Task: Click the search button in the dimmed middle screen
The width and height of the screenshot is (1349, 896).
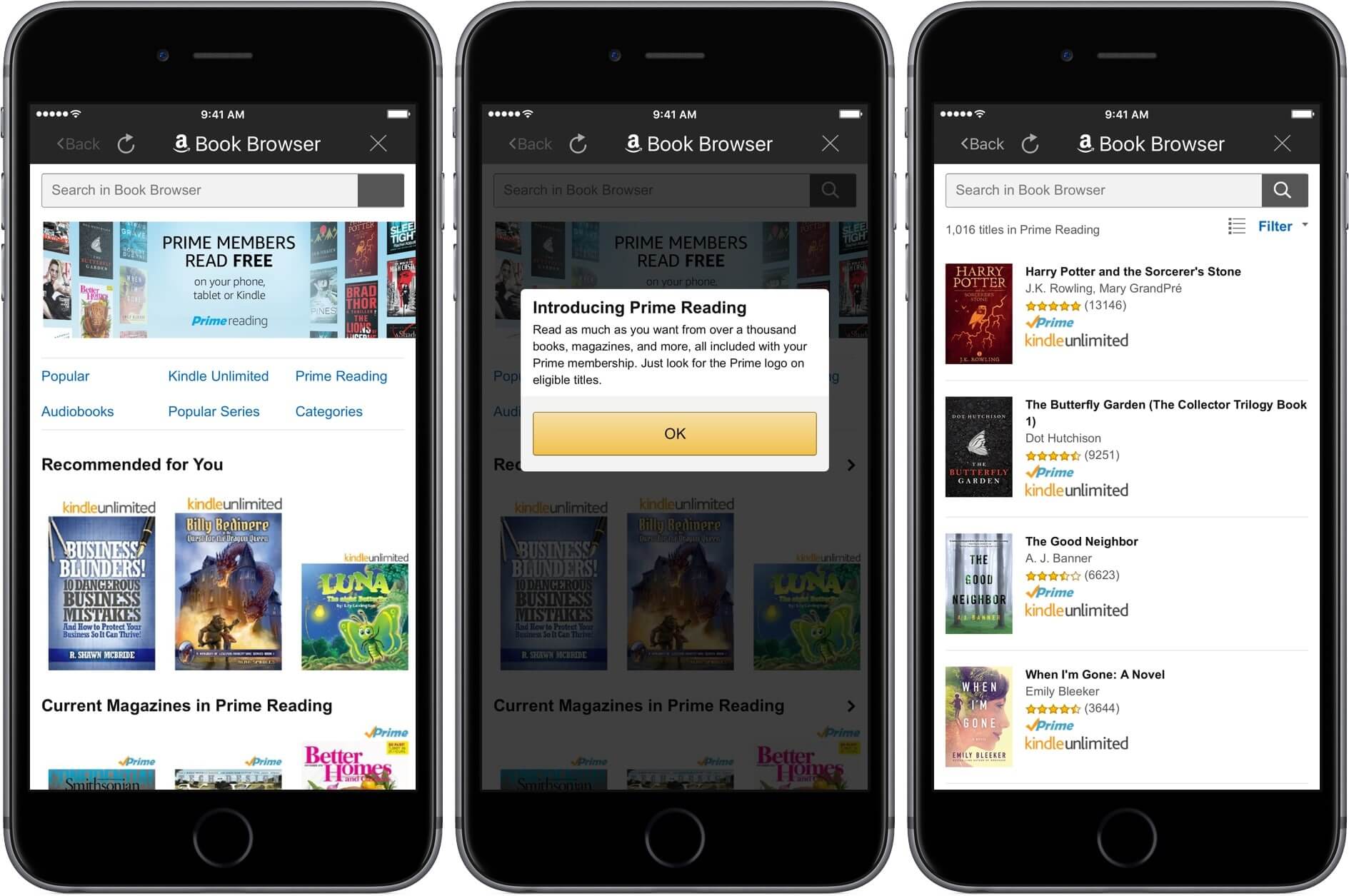Action: (832, 190)
